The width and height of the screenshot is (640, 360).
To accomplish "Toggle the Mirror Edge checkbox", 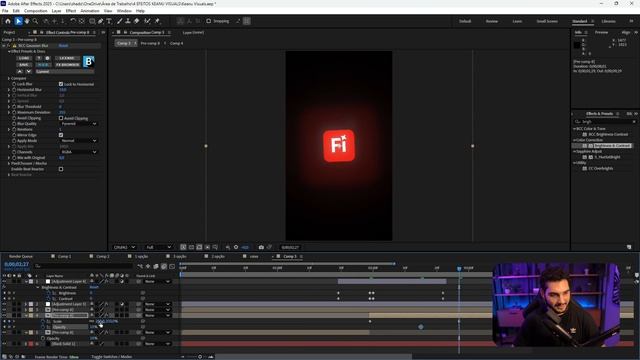I will click(61, 135).
